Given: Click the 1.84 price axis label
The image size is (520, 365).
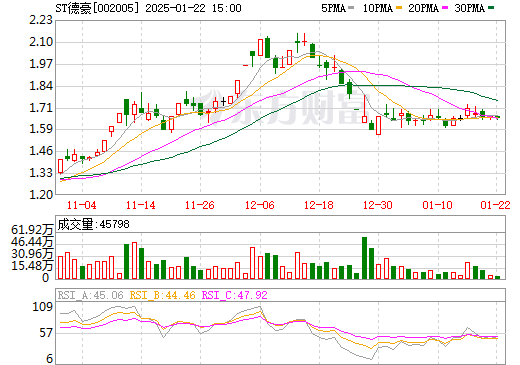Looking at the screenshot, I should coord(41,86).
